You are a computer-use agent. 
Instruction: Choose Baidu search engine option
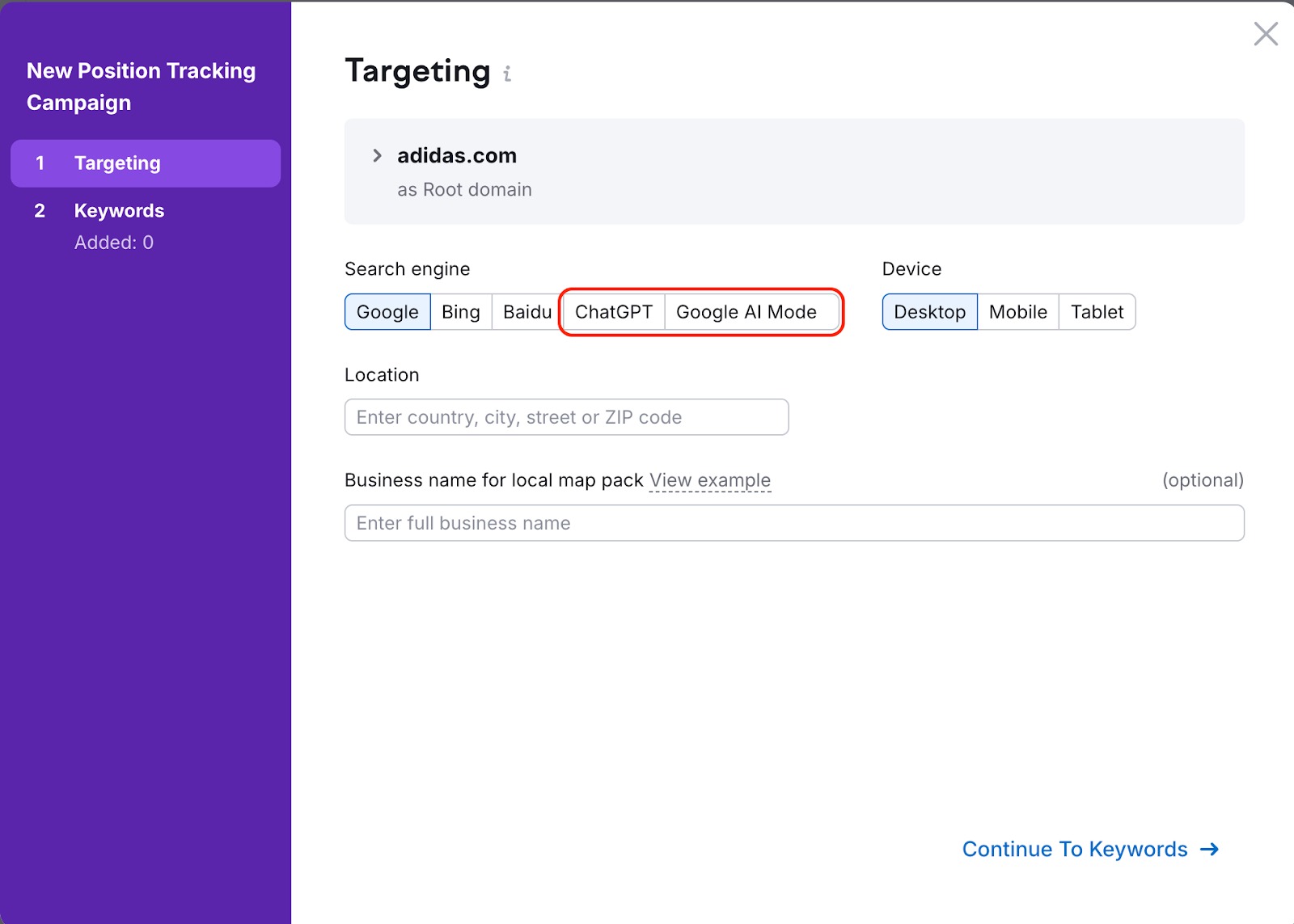tap(526, 312)
